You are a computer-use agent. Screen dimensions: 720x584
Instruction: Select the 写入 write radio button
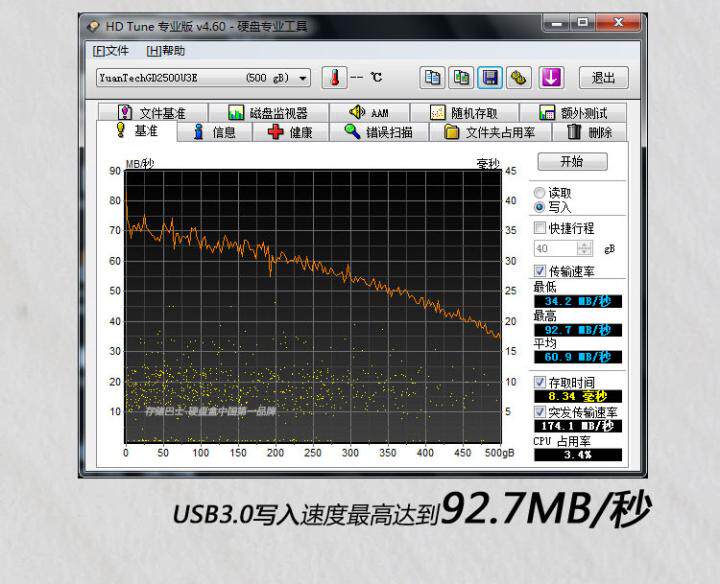point(540,207)
